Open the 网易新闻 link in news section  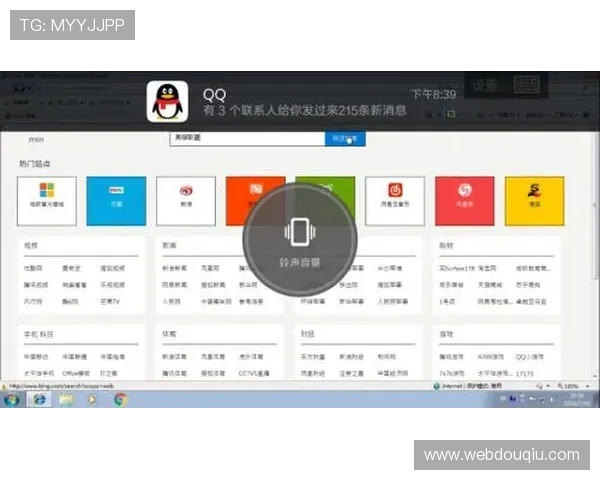[x=174, y=285]
